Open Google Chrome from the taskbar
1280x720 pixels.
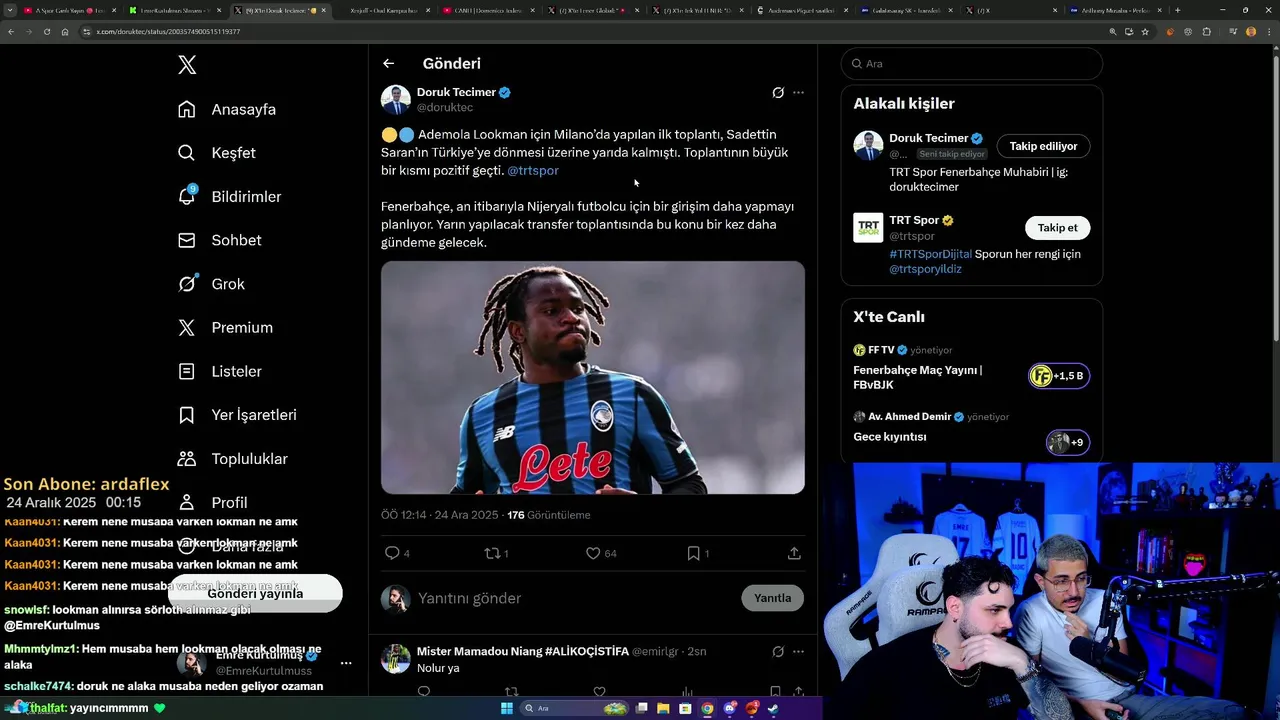(707, 709)
